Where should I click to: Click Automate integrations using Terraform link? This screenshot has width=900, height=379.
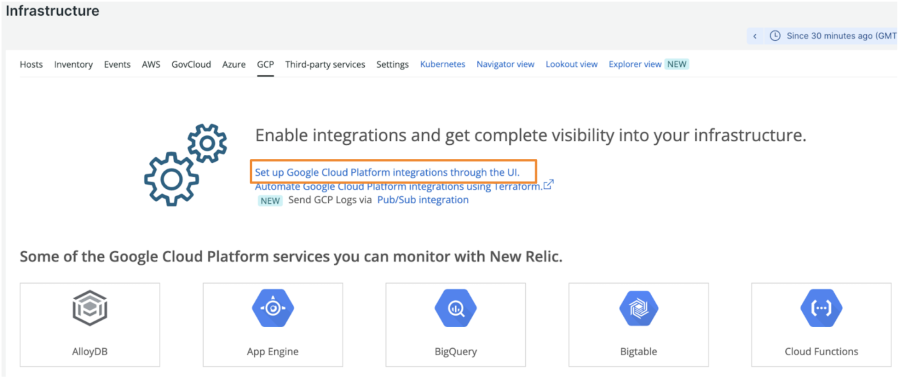[x=398, y=186]
